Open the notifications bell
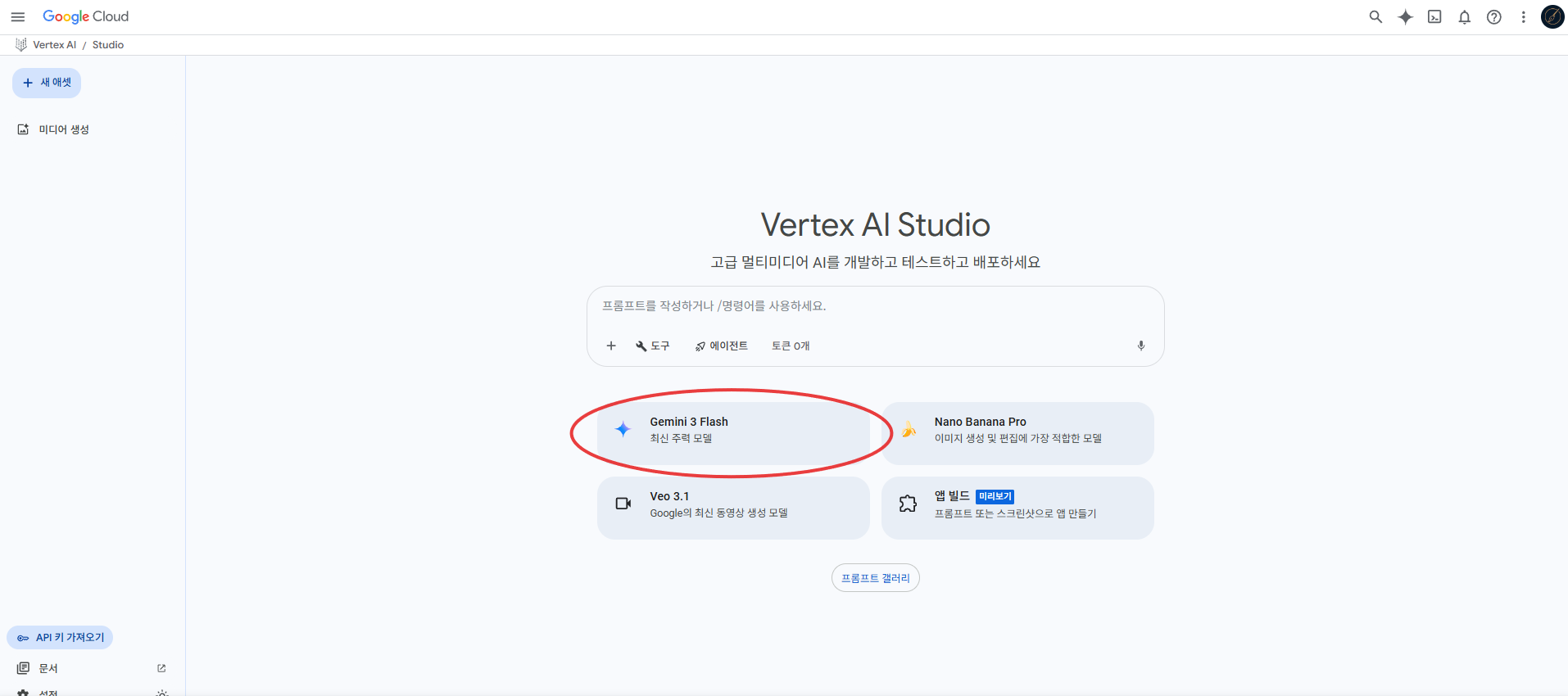 (1464, 16)
